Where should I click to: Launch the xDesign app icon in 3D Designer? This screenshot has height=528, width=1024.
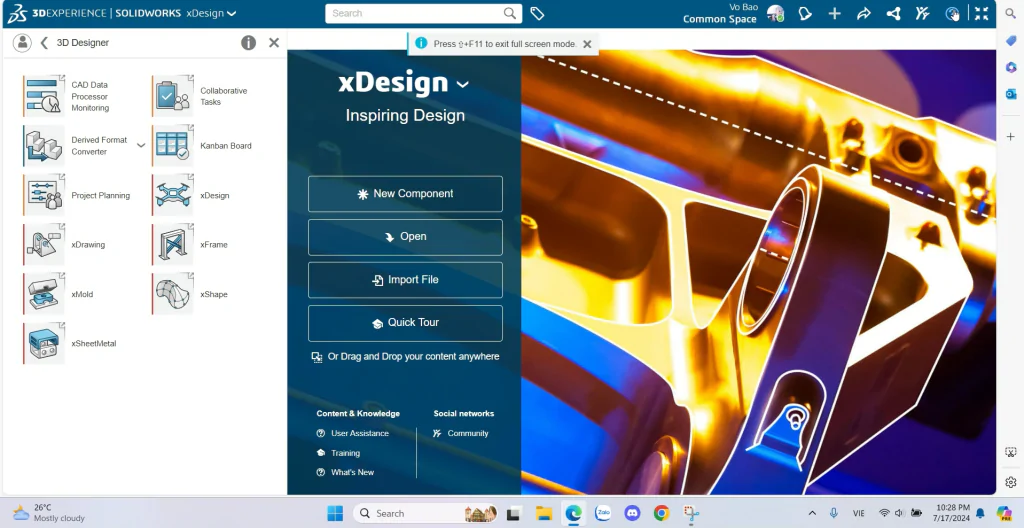coord(173,195)
